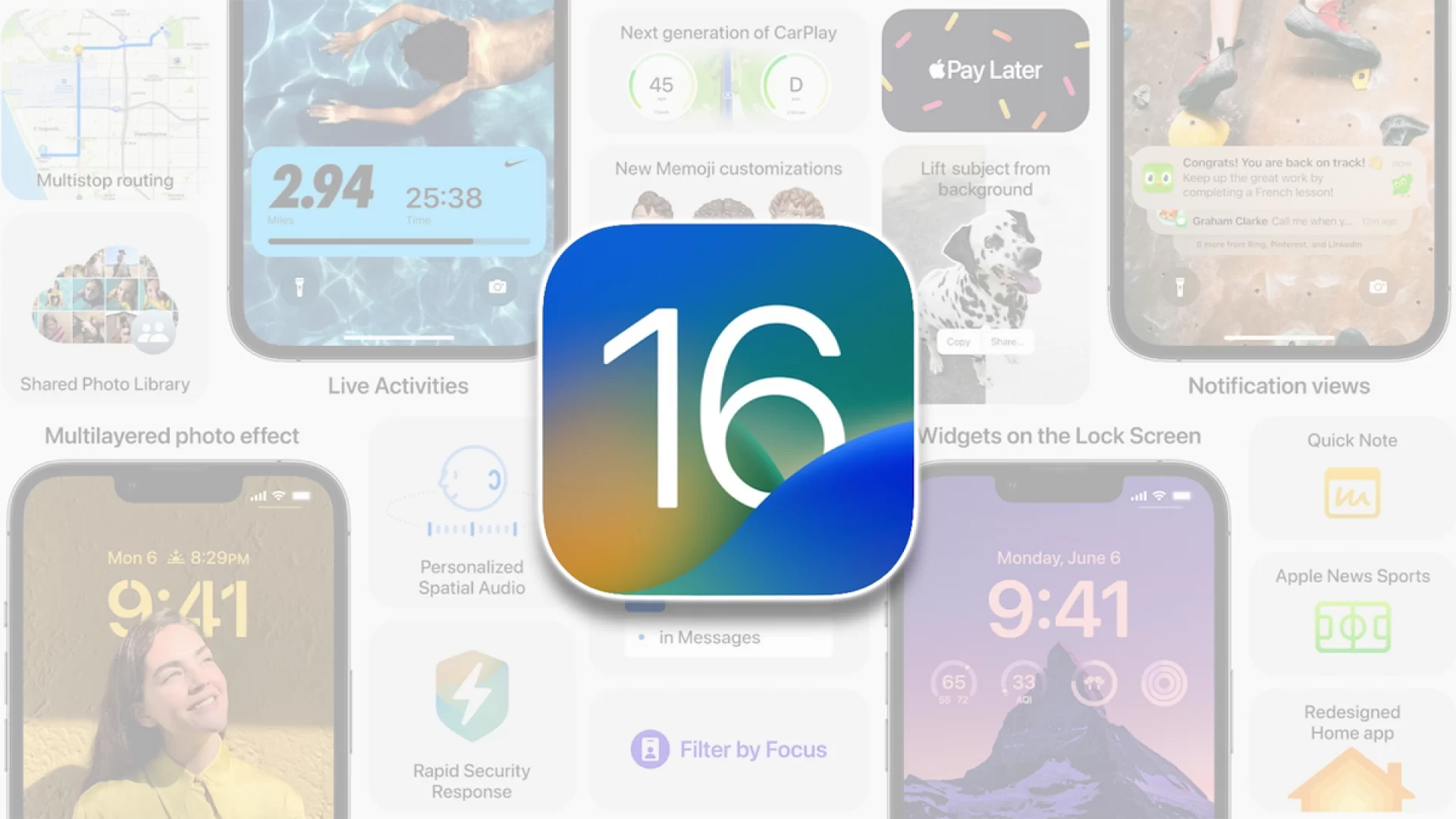This screenshot has width=1456, height=819.
Task: Click the Filter by Focus icon
Action: pyautogui.click(x=648, y=748)
